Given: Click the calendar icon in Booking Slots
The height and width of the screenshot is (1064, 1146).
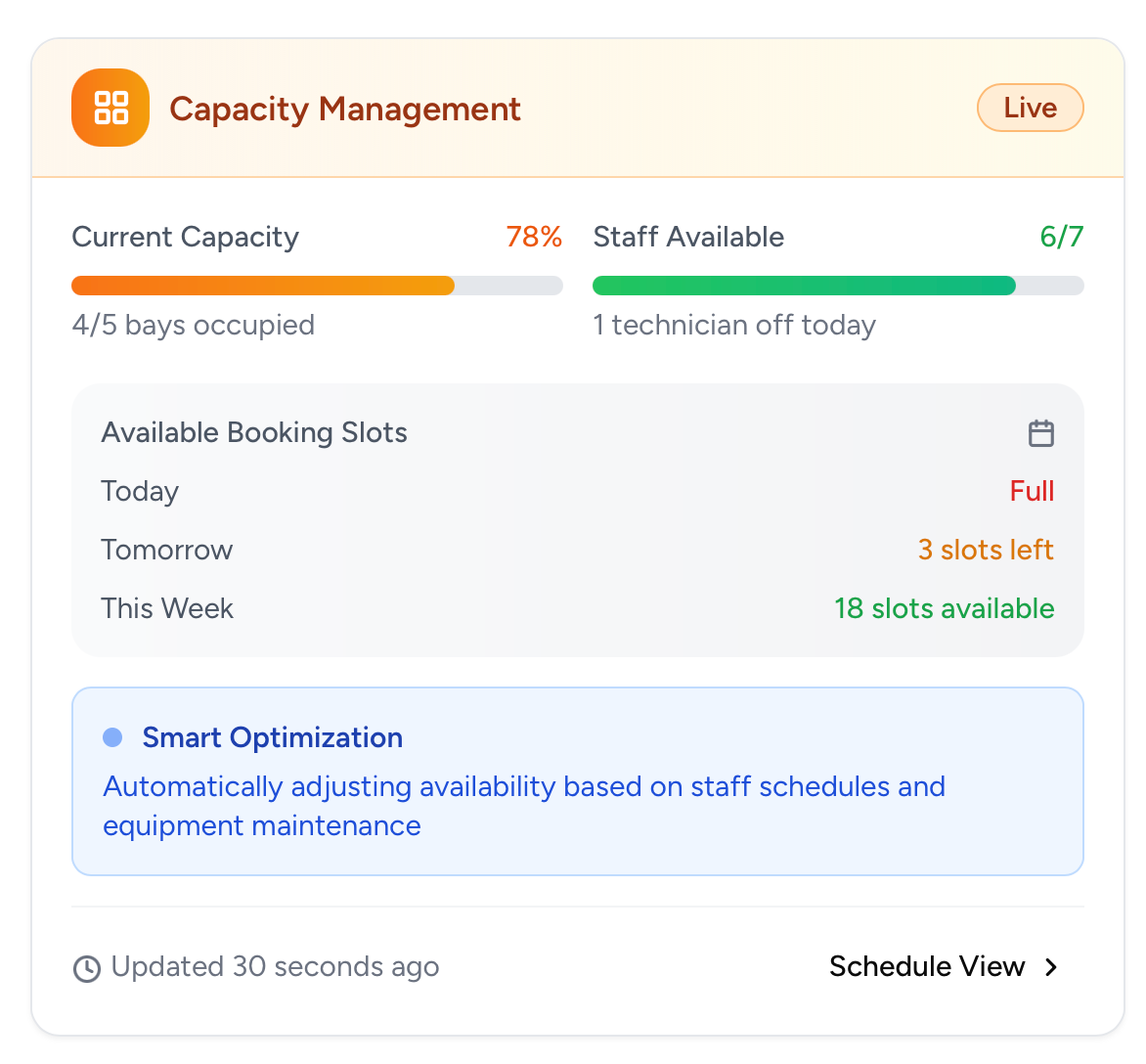Looking at the screenshot, I should point(1041,433).
